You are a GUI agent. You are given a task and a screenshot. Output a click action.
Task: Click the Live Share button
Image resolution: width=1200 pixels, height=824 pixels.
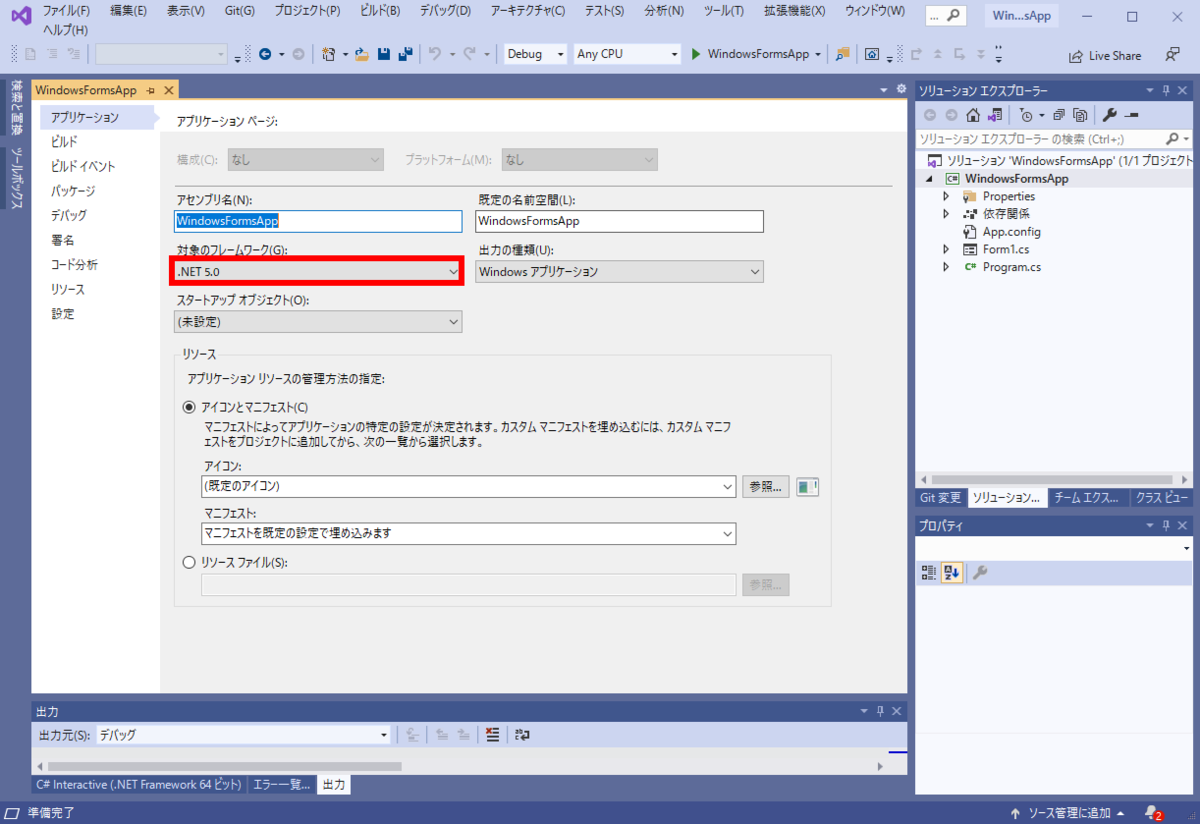tap(1105, 56)
